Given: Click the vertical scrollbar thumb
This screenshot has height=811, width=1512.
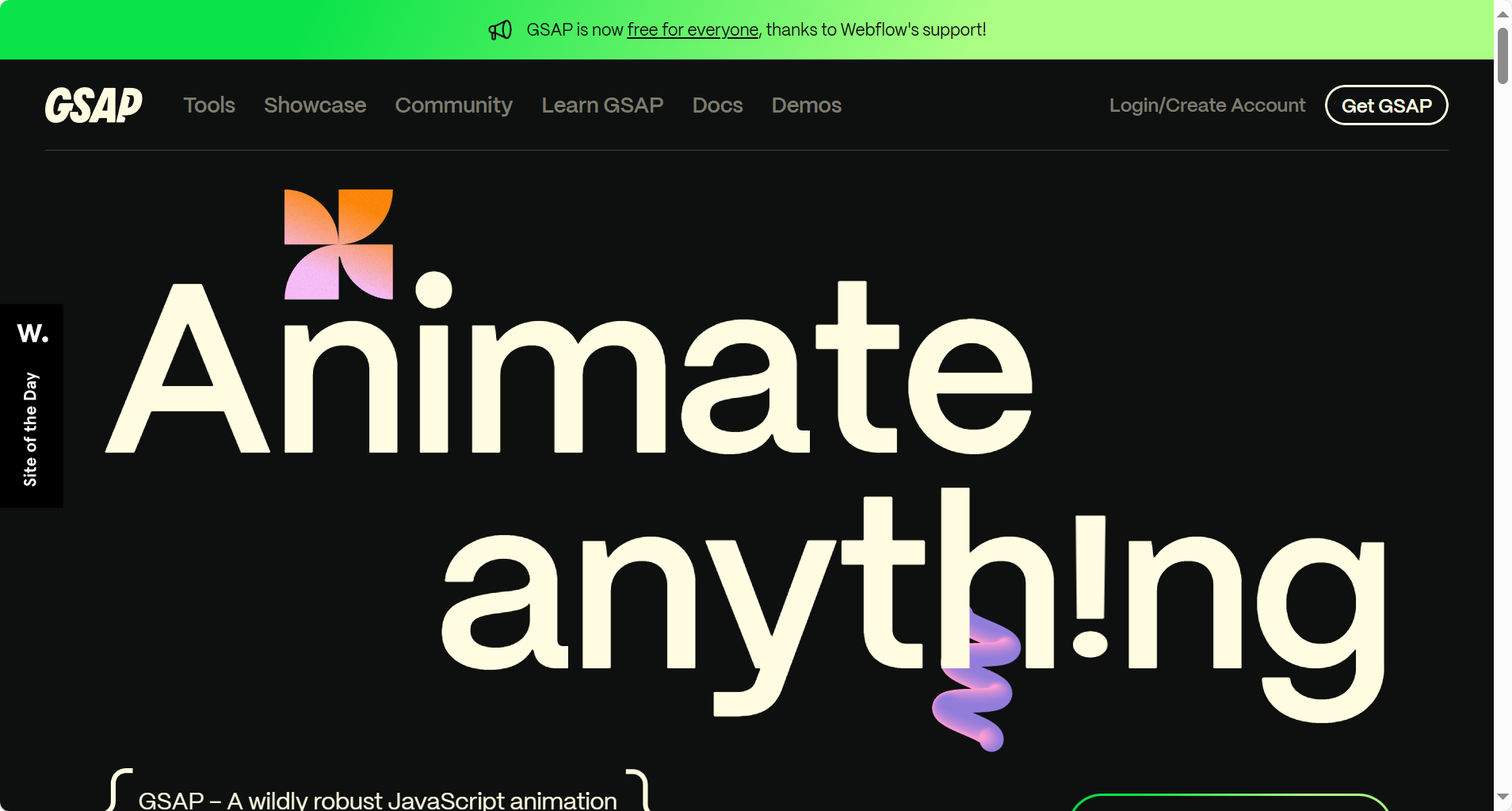Looking at the screenshot, I should tap(1502, 55).
